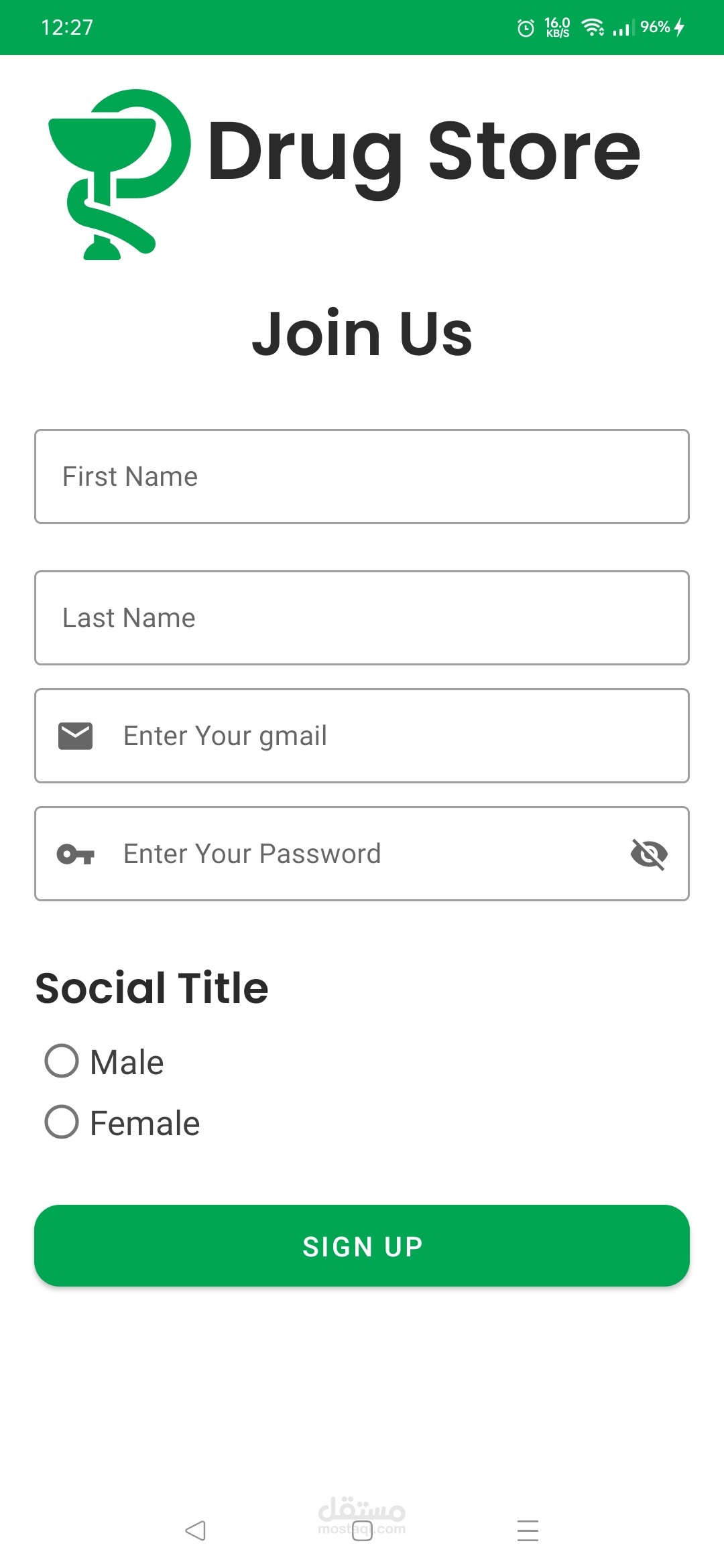This screenshot has height=1568, width=724.
Task: Focus the Last Name input field
Action: (362, 618)
